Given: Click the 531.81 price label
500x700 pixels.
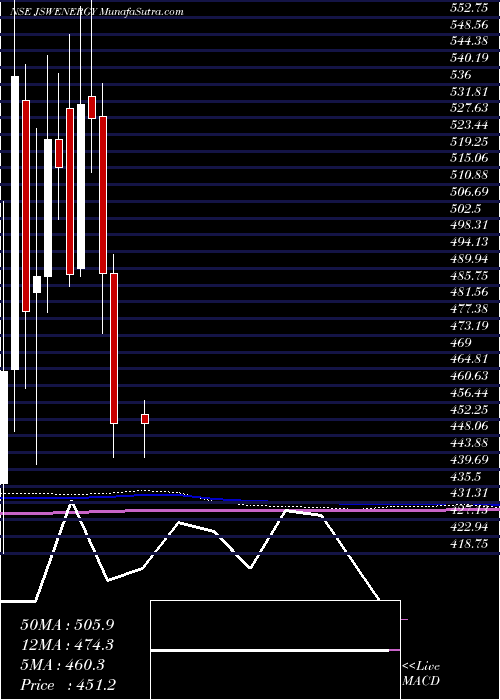Looking at the screenshot, I should [471, 92].
